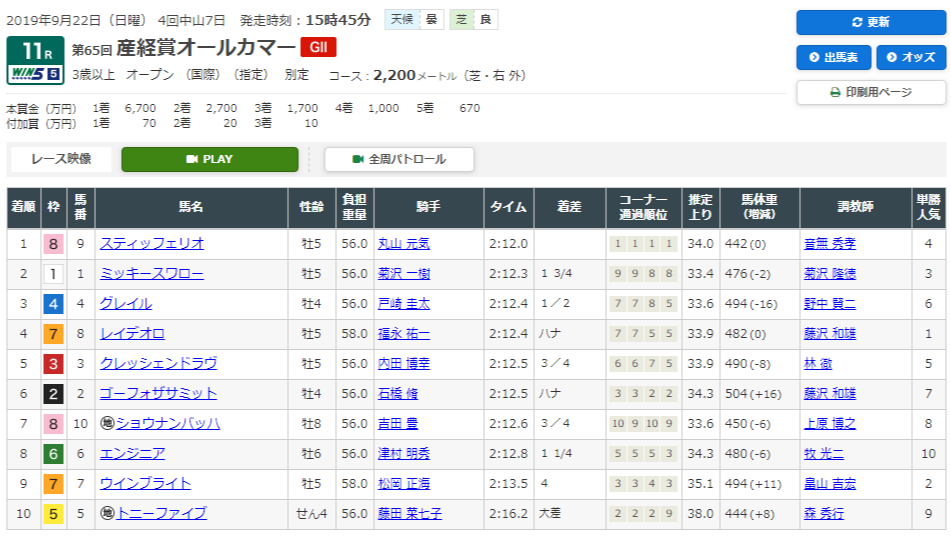Click the race title 産経賞オールカマー
This screenshot has height=537, width=951.
point(206,48)
